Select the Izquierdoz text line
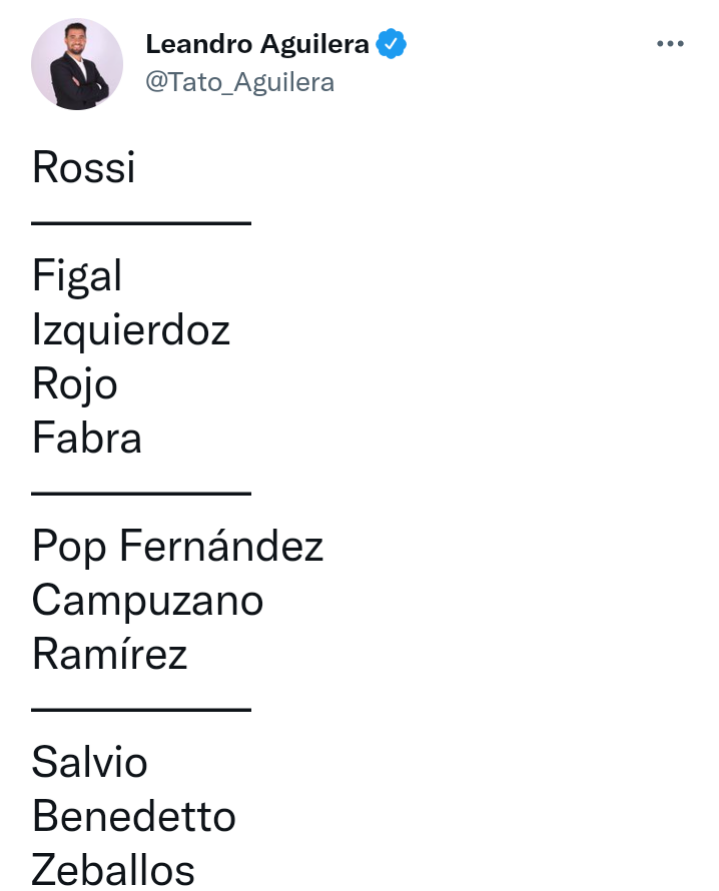The width and height of the screenshot is (719, 891). coord(131,330)
